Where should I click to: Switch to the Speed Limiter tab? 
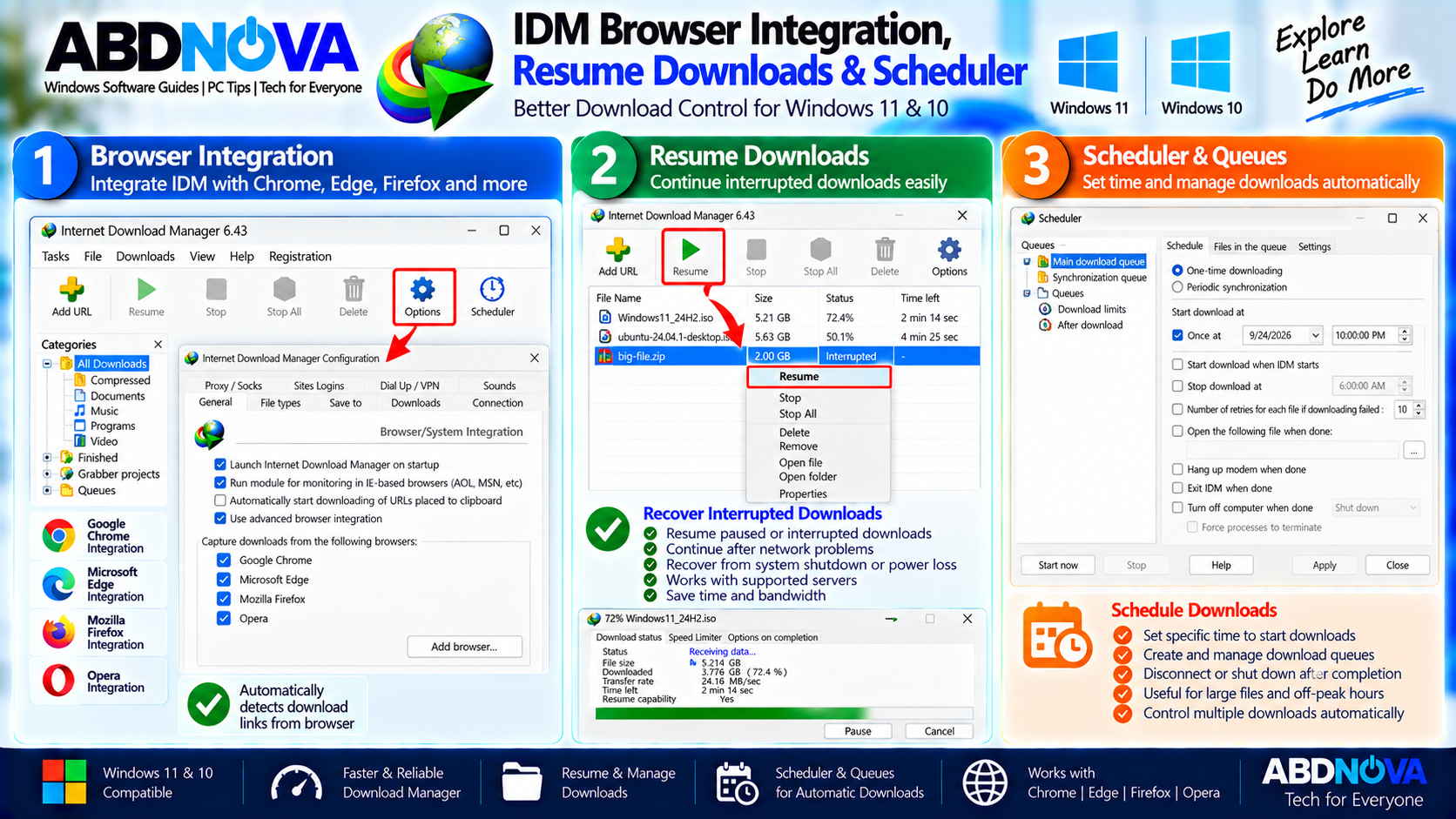(x=695, y=637)
